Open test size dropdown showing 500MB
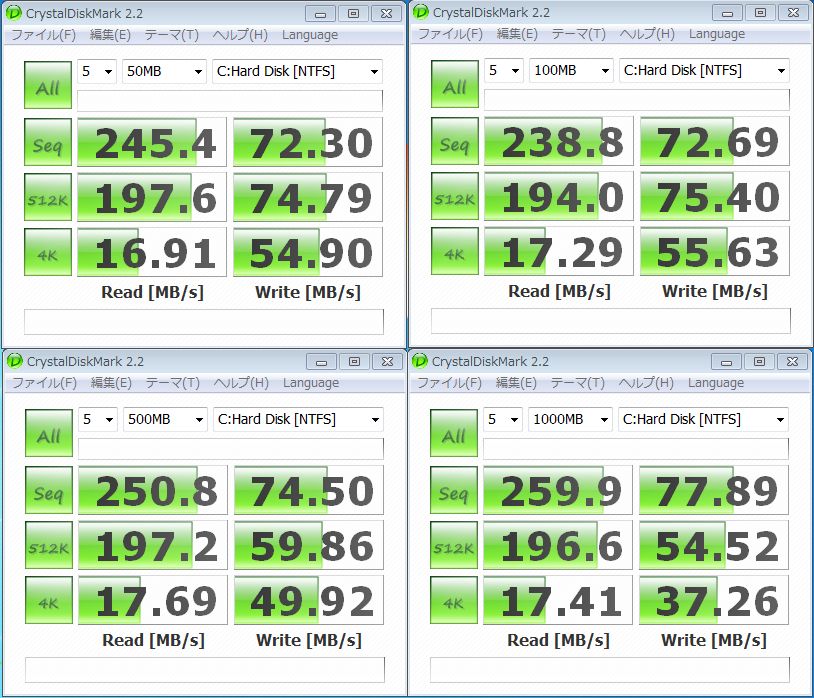Image resolution: width=814 pixels, height=698 pixels. 165,419
